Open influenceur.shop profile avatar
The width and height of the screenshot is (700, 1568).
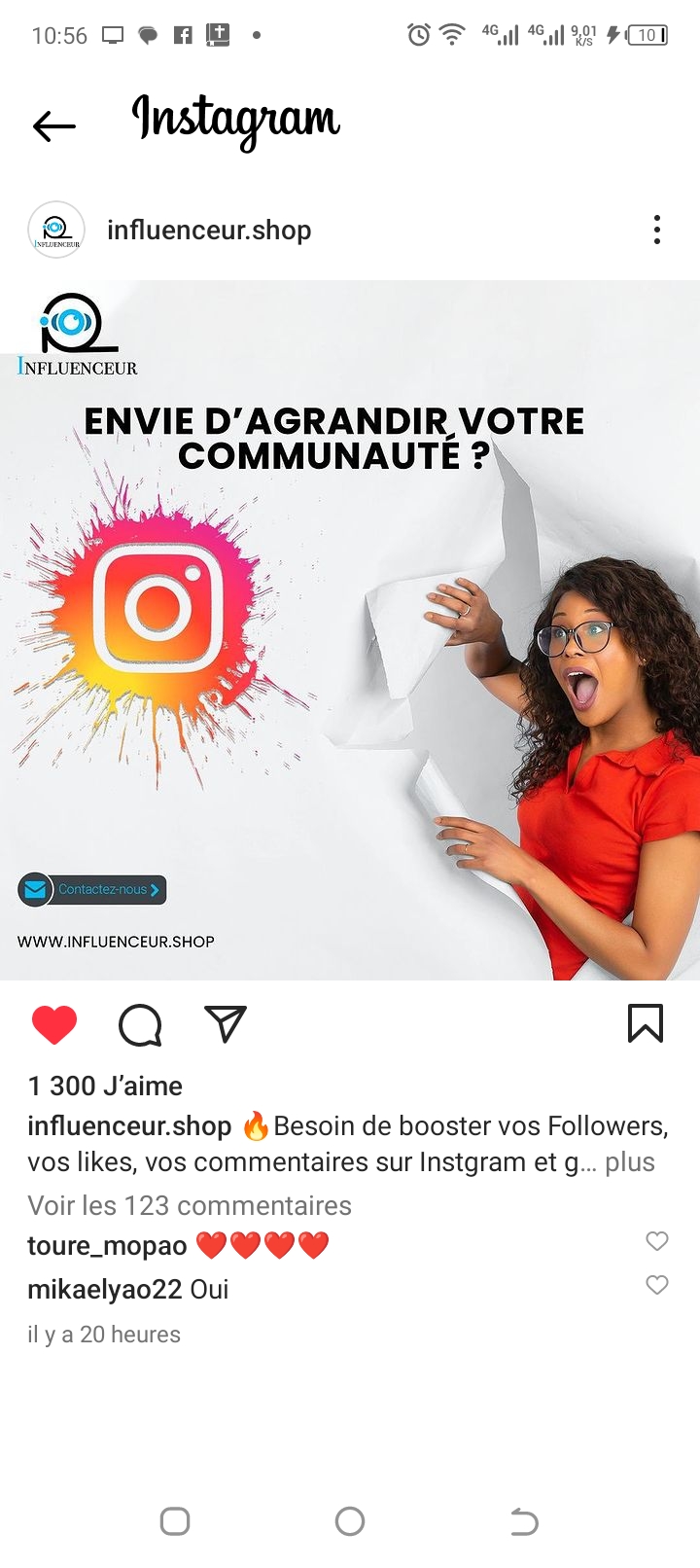pos(56,231)
